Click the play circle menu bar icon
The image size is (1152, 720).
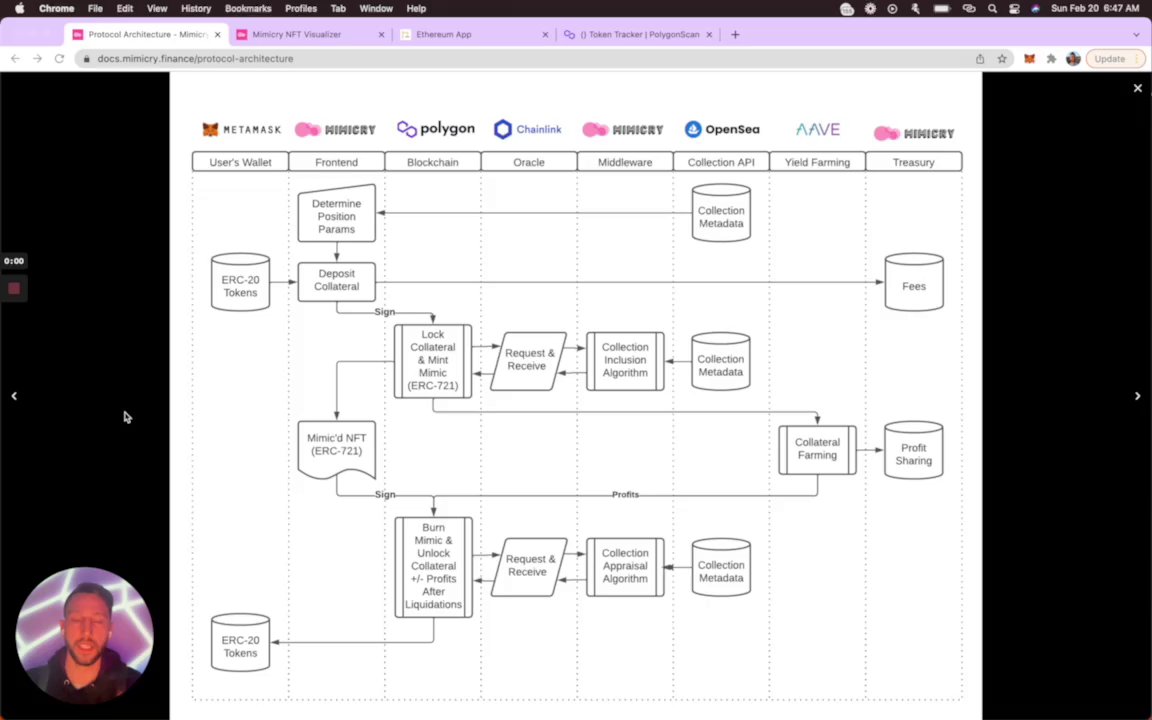pyautogui.click(x=892, y=9)
